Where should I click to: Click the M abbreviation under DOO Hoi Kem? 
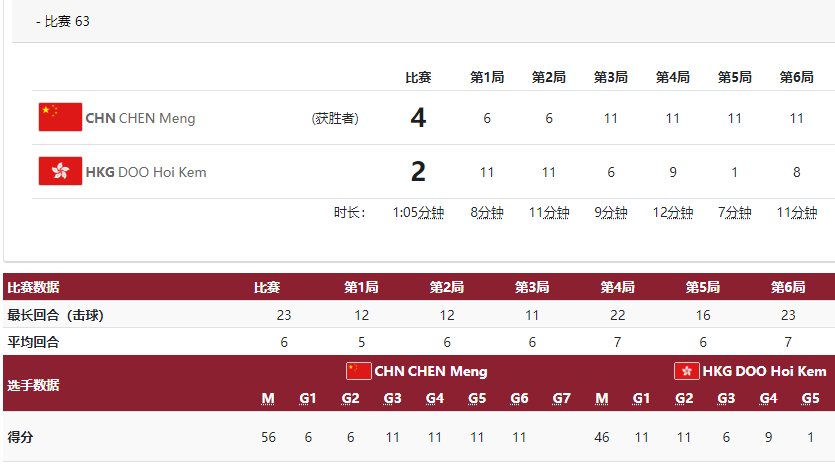pos(602,399)
